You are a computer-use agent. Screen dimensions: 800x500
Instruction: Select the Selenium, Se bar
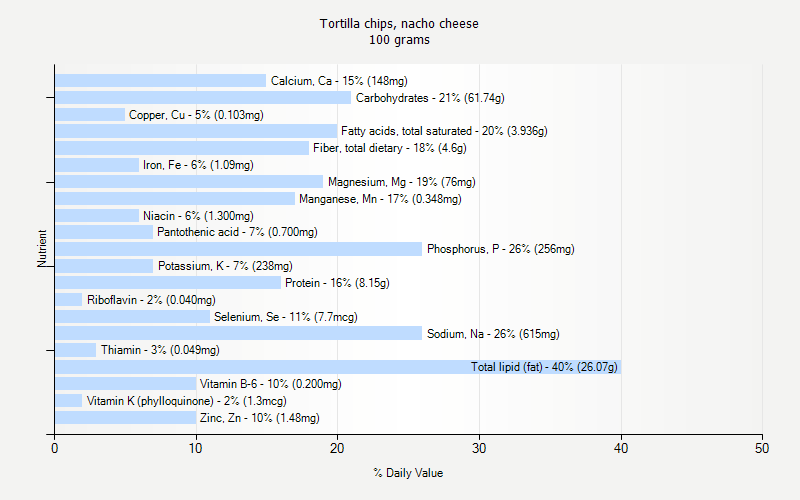(x=132, y=317)
